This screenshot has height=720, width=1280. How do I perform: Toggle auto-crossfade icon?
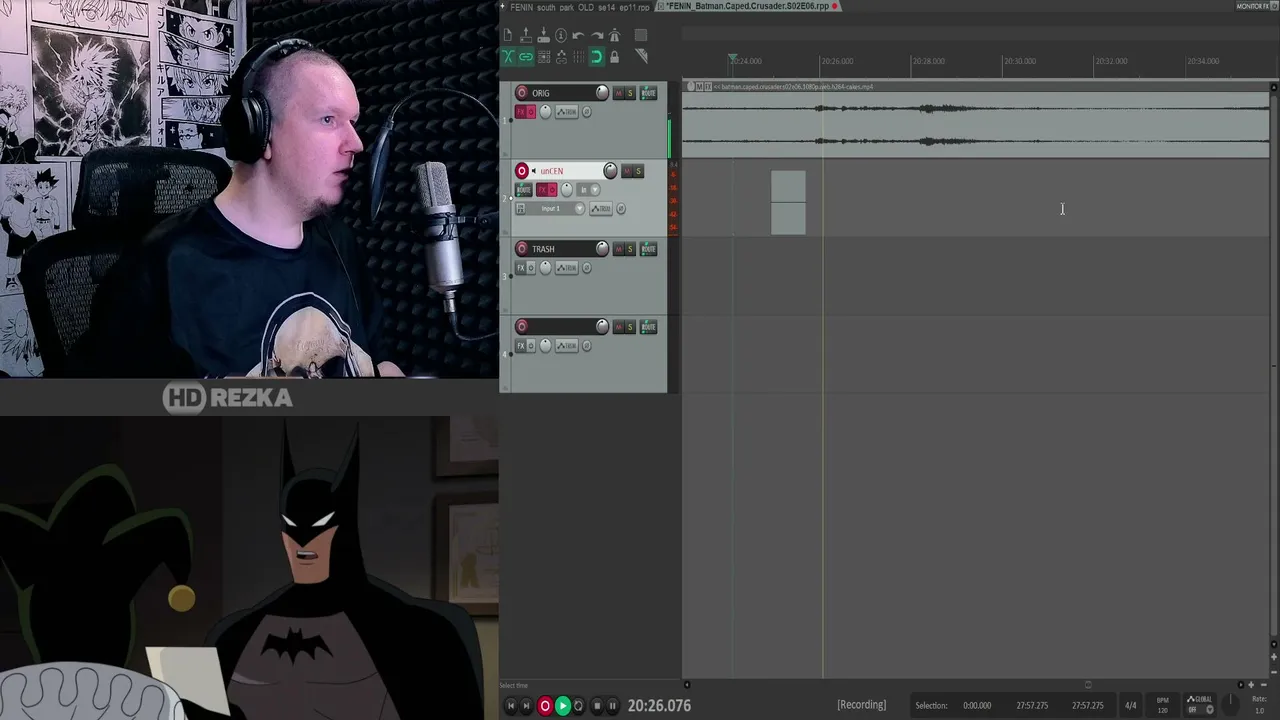[508, 57]
